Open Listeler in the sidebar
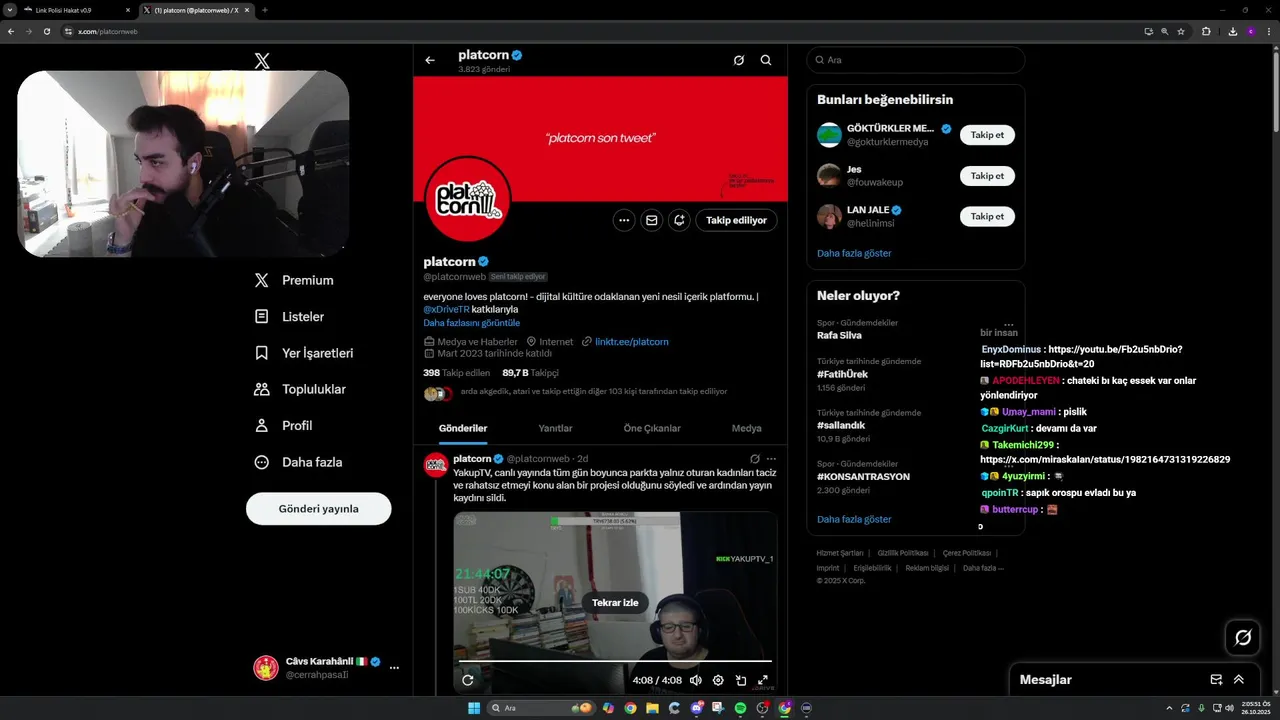Image resolution: width=1280 pixels, height=720 pixels. click(289, 316)
